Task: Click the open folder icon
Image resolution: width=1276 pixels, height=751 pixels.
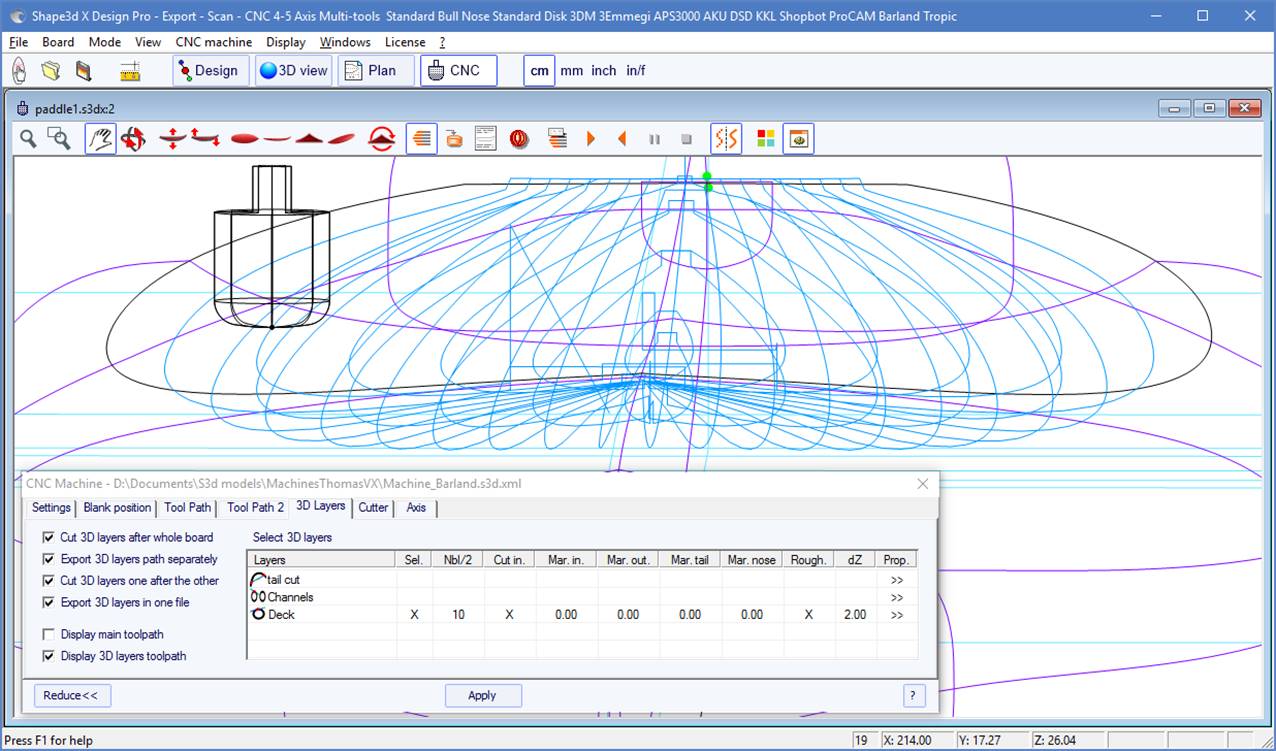Action: 51,71
